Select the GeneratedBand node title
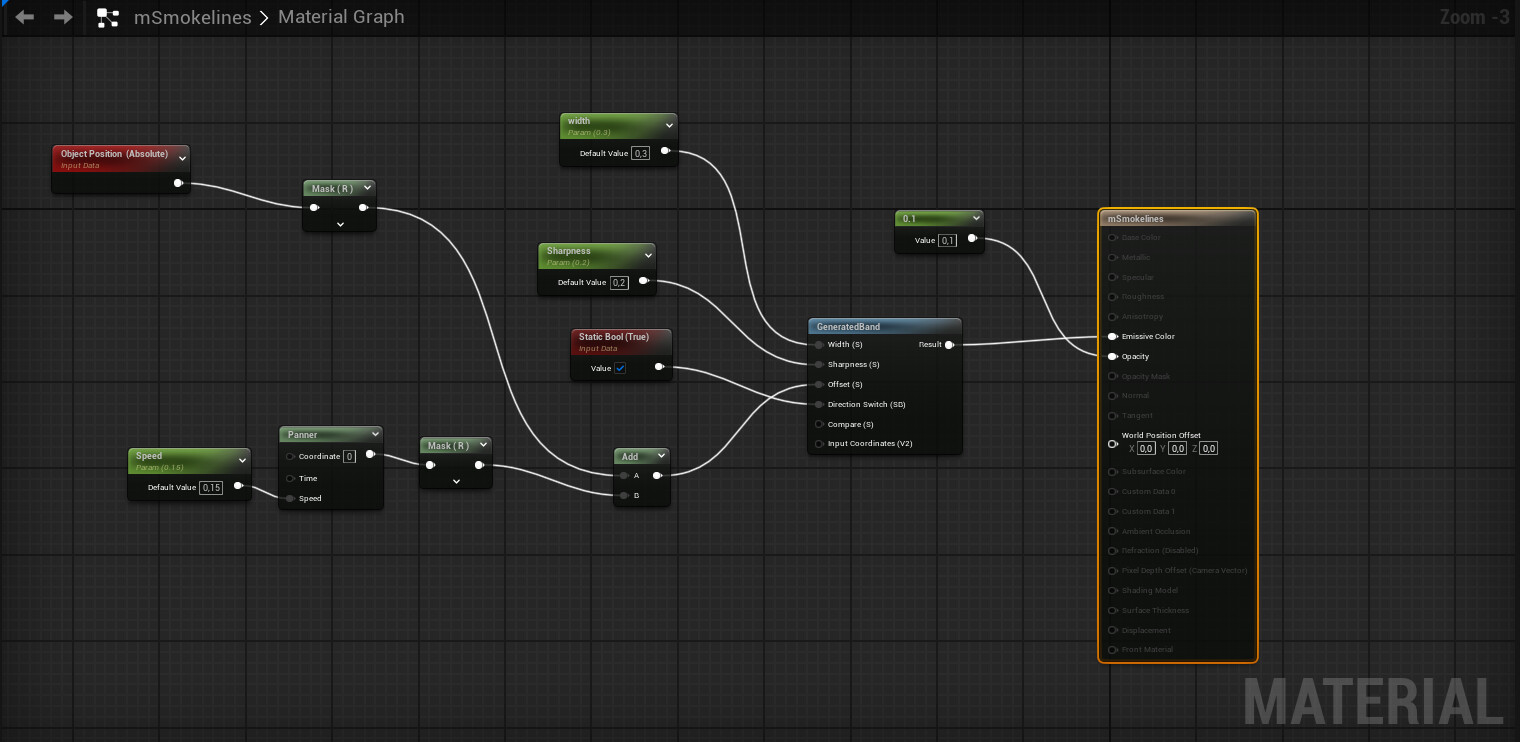 point(848,327)
